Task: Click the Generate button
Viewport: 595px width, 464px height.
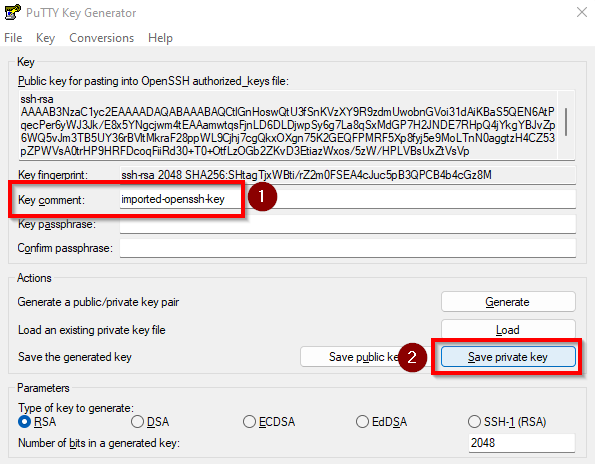Action: (x=508, y=302)
